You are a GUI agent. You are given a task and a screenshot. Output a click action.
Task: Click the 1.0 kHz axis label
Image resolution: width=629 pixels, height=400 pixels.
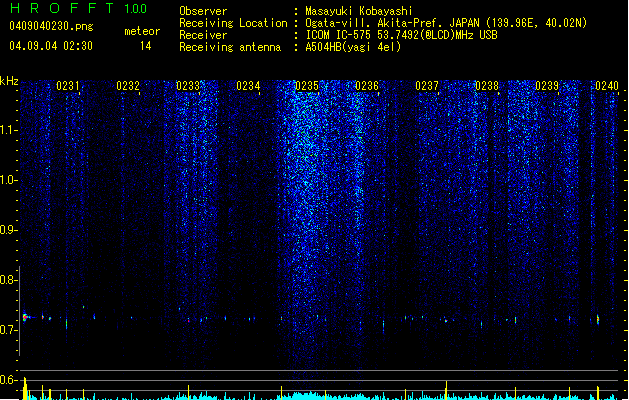(x=8, y=180)
